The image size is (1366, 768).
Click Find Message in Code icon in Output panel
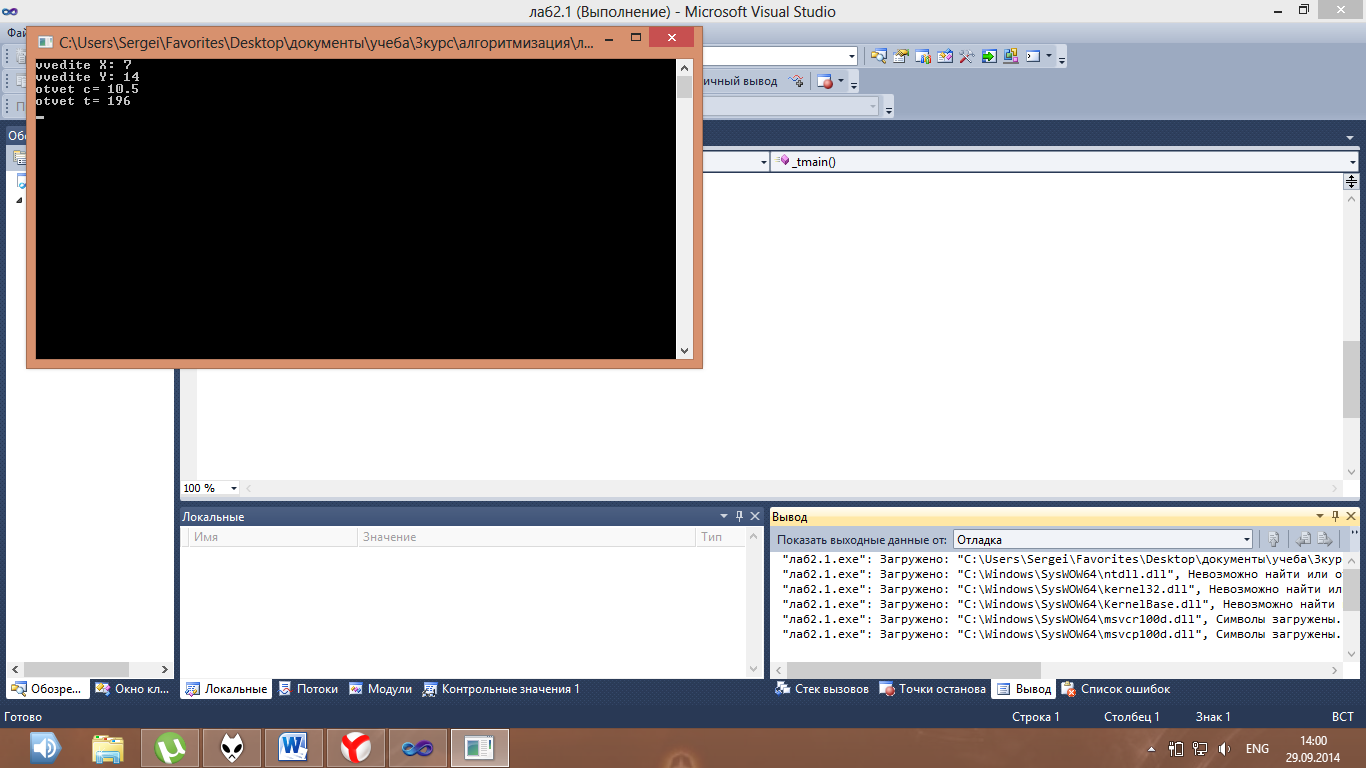coord(1273,539)
